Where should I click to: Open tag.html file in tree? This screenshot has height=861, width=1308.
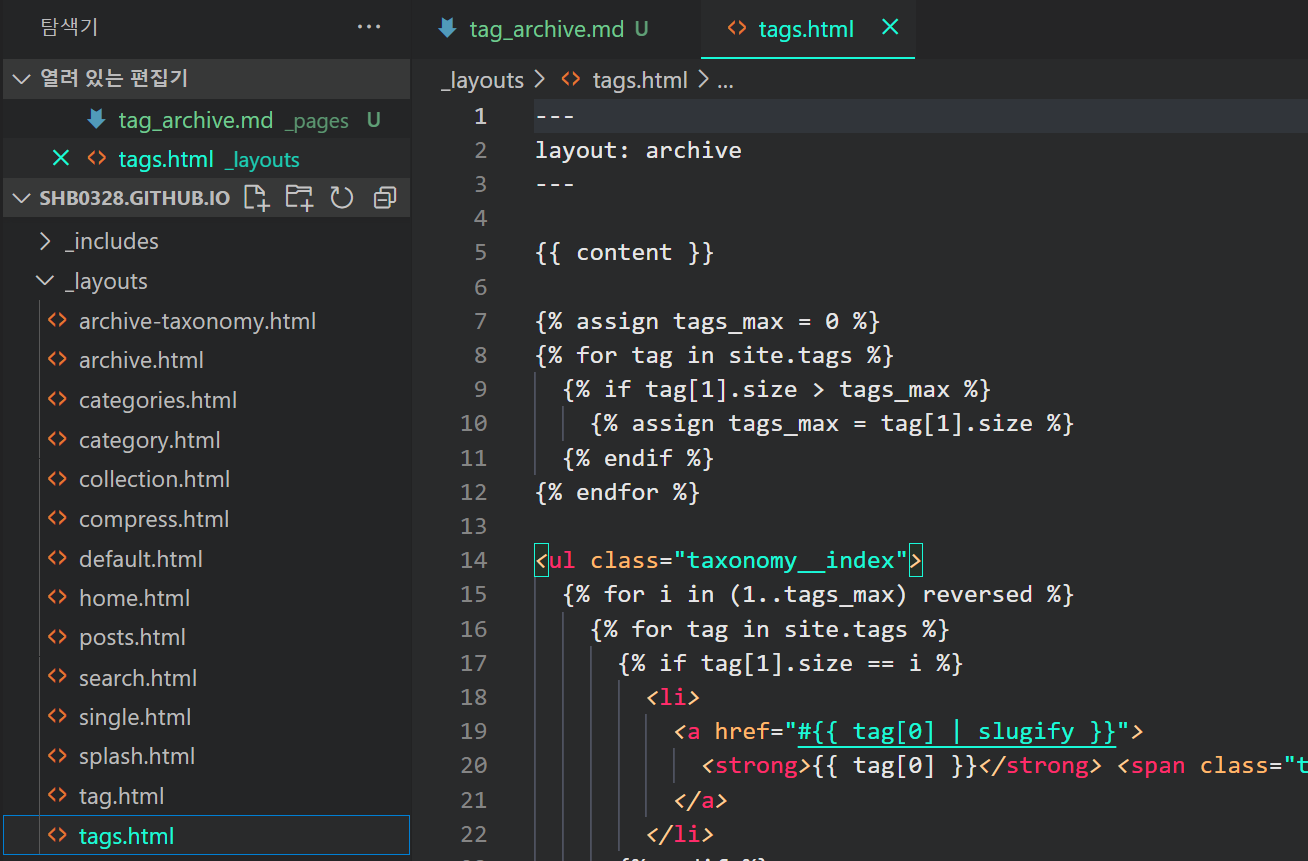tap(121, 796)
